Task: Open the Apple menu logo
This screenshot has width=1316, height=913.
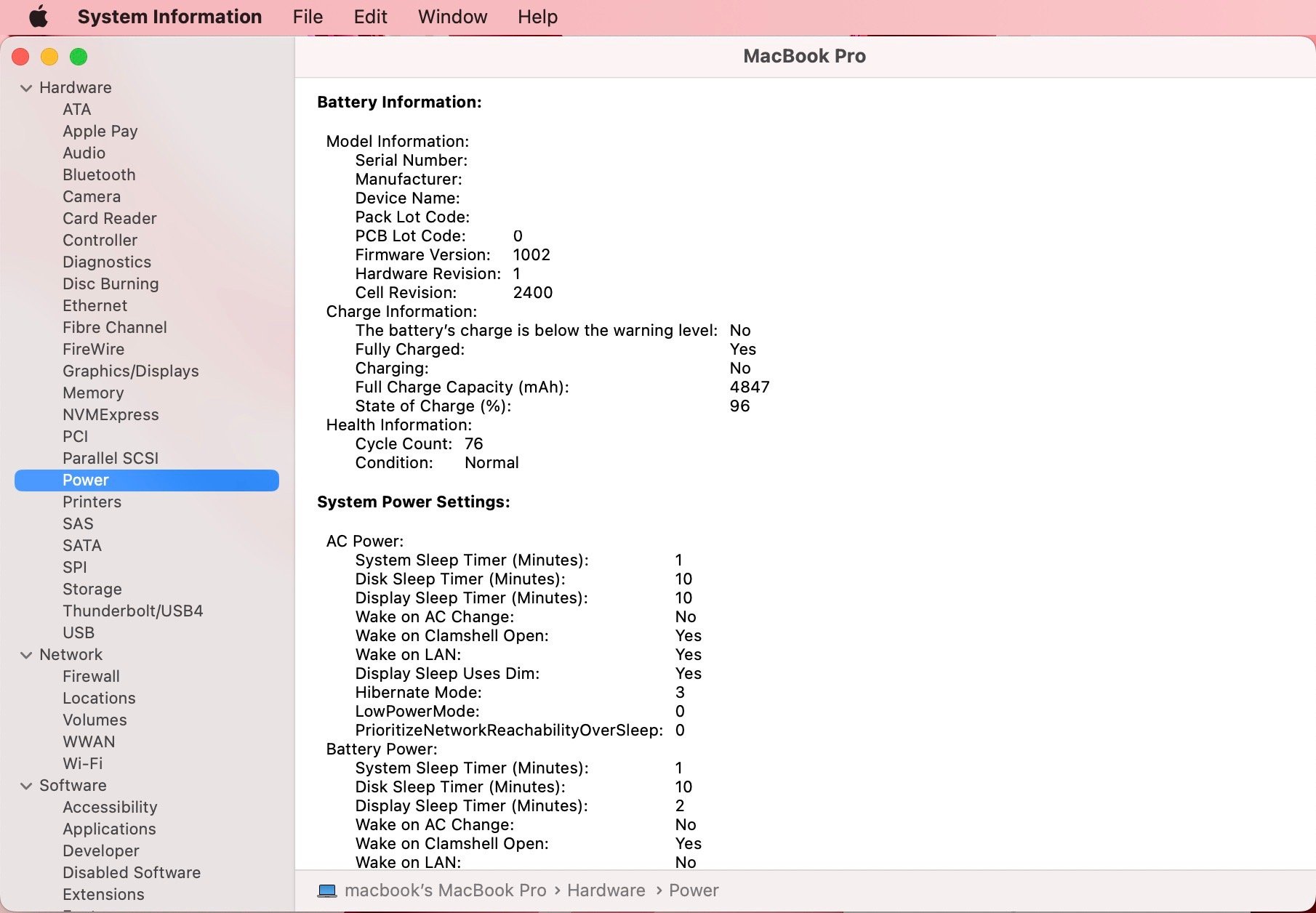Action: [38, 17]
